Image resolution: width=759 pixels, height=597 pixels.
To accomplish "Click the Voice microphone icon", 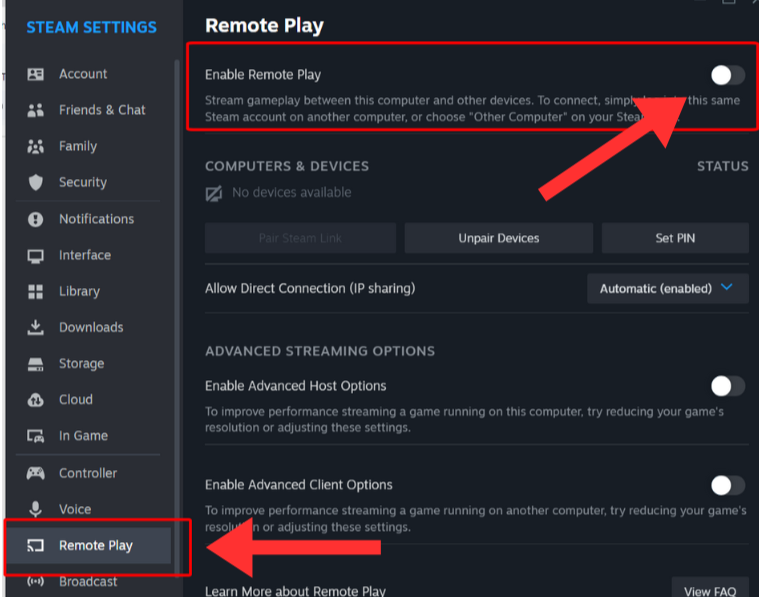I will click(36, 509).
